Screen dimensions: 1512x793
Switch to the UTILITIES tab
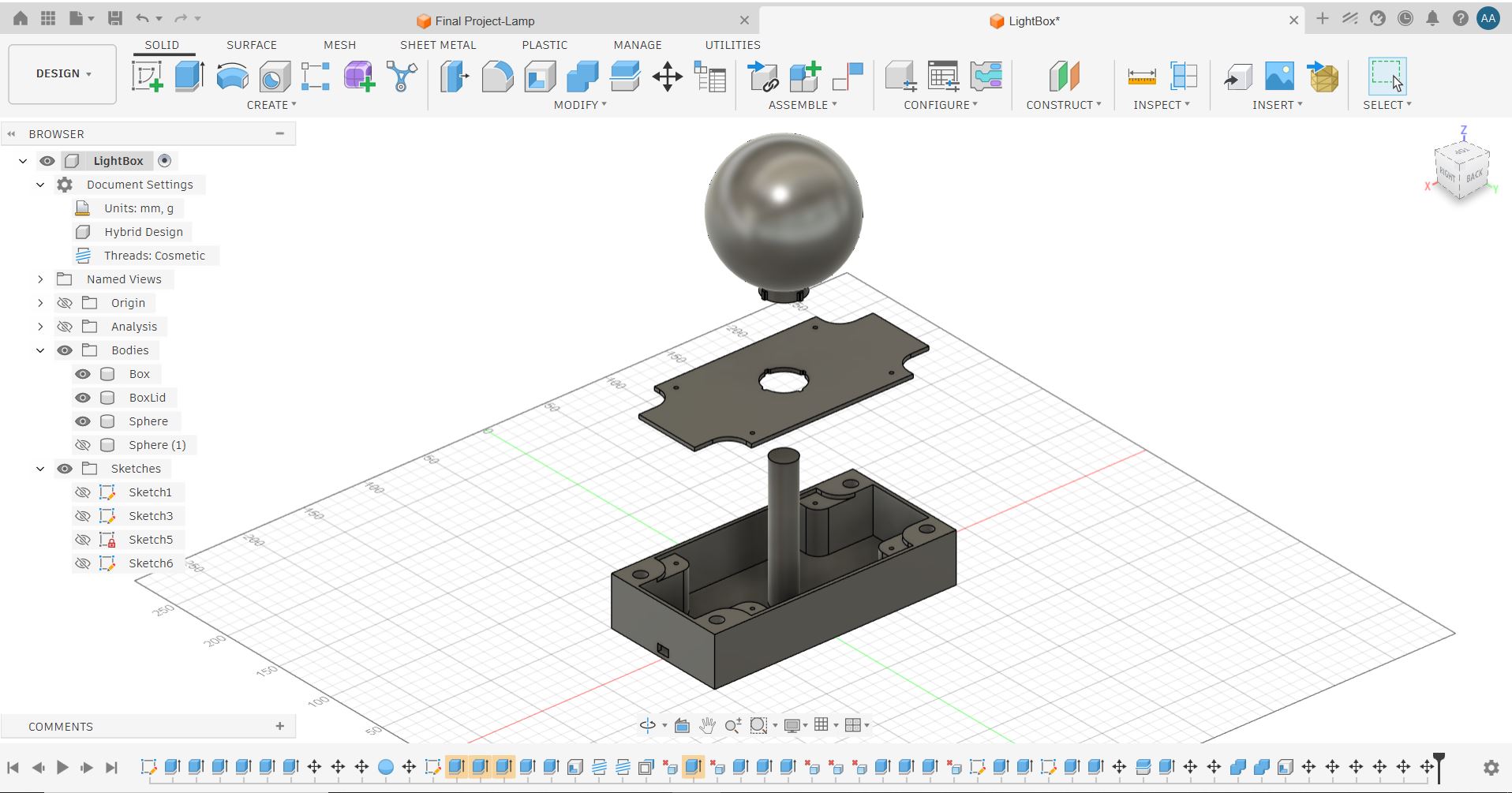coord(732,45)
